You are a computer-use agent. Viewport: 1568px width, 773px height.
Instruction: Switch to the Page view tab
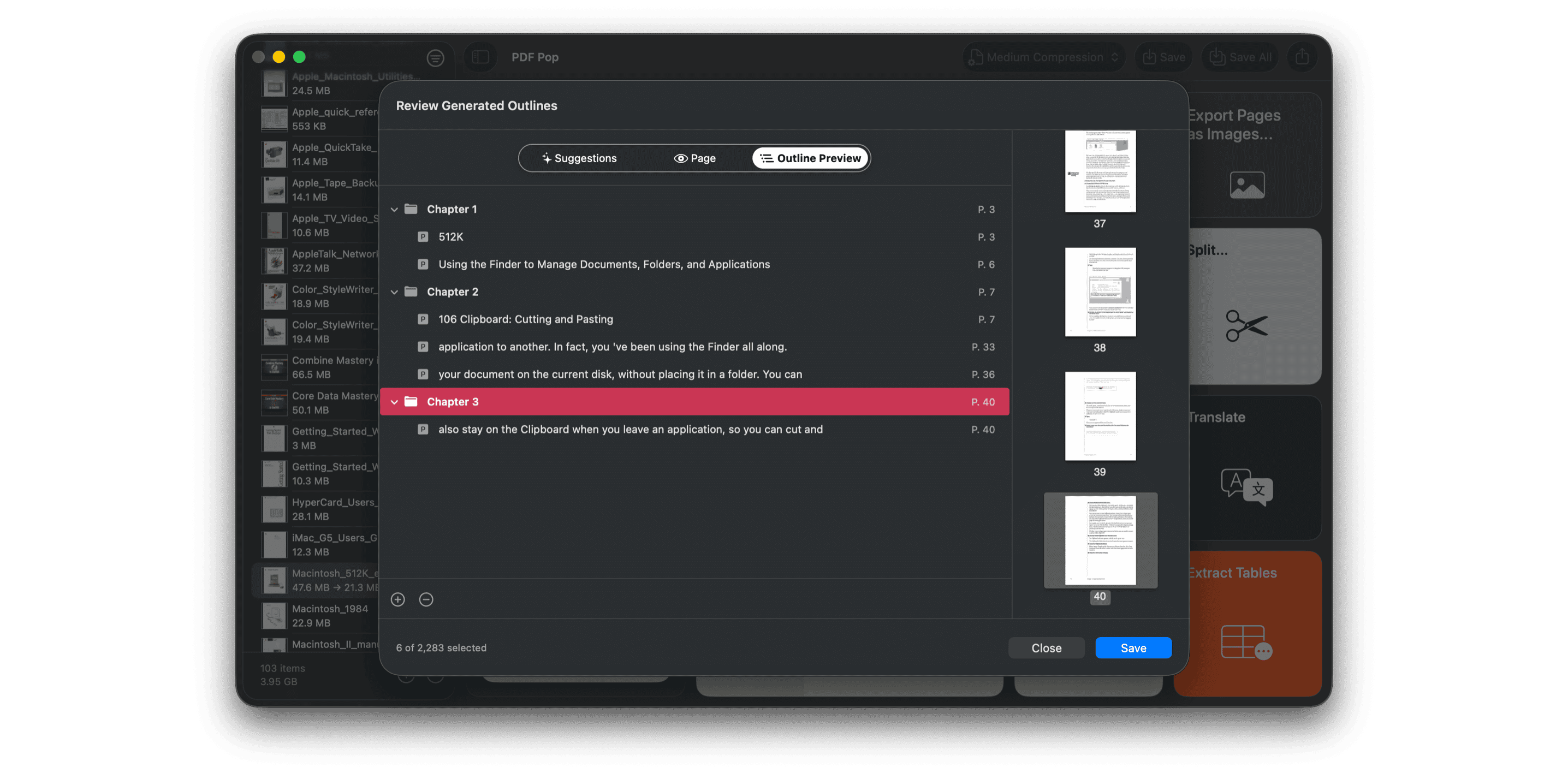pyautogui.click(x=694, y=158)
